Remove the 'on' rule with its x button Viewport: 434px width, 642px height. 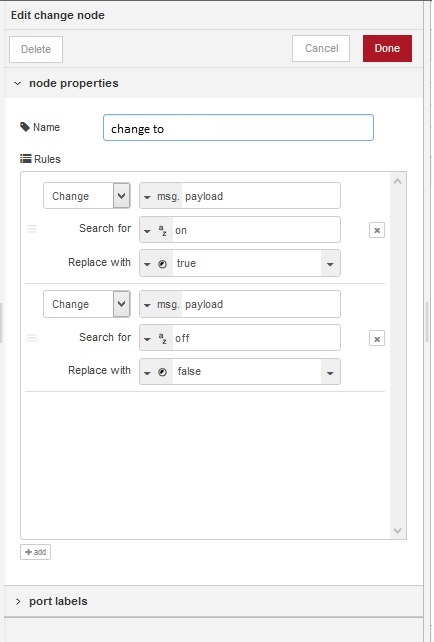tap(377, 231)
